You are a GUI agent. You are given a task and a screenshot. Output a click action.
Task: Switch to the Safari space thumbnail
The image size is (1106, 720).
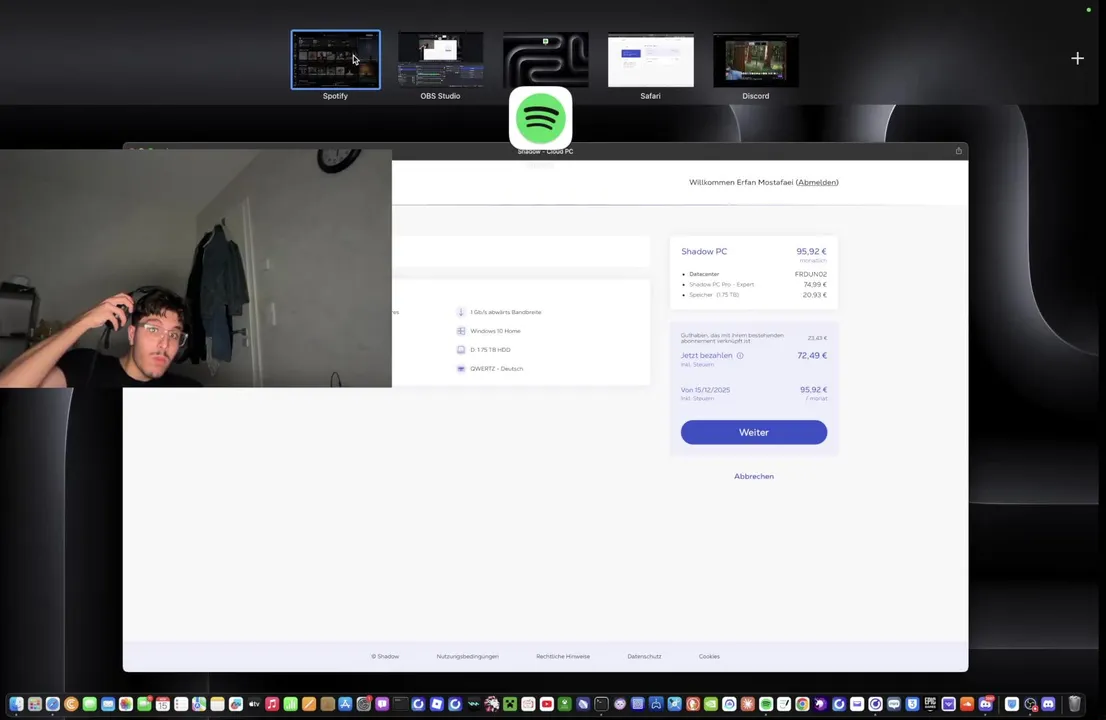pyautogui.click(x=650, y=60)
